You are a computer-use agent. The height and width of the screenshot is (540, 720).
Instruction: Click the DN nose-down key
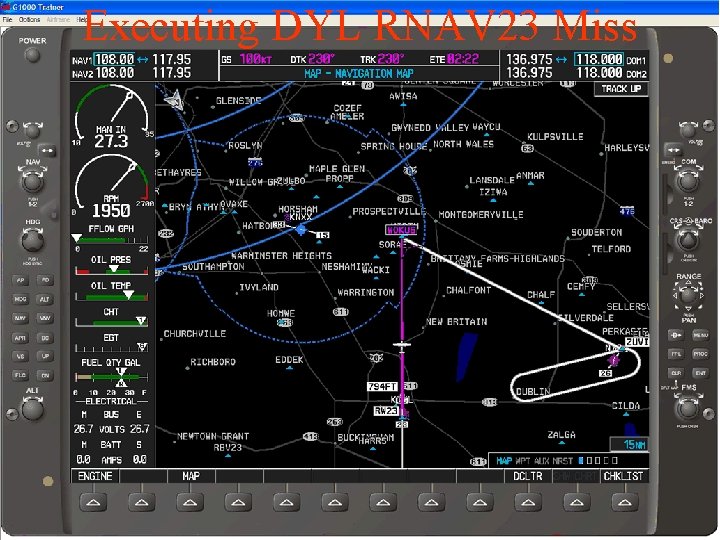coord(45,375)
